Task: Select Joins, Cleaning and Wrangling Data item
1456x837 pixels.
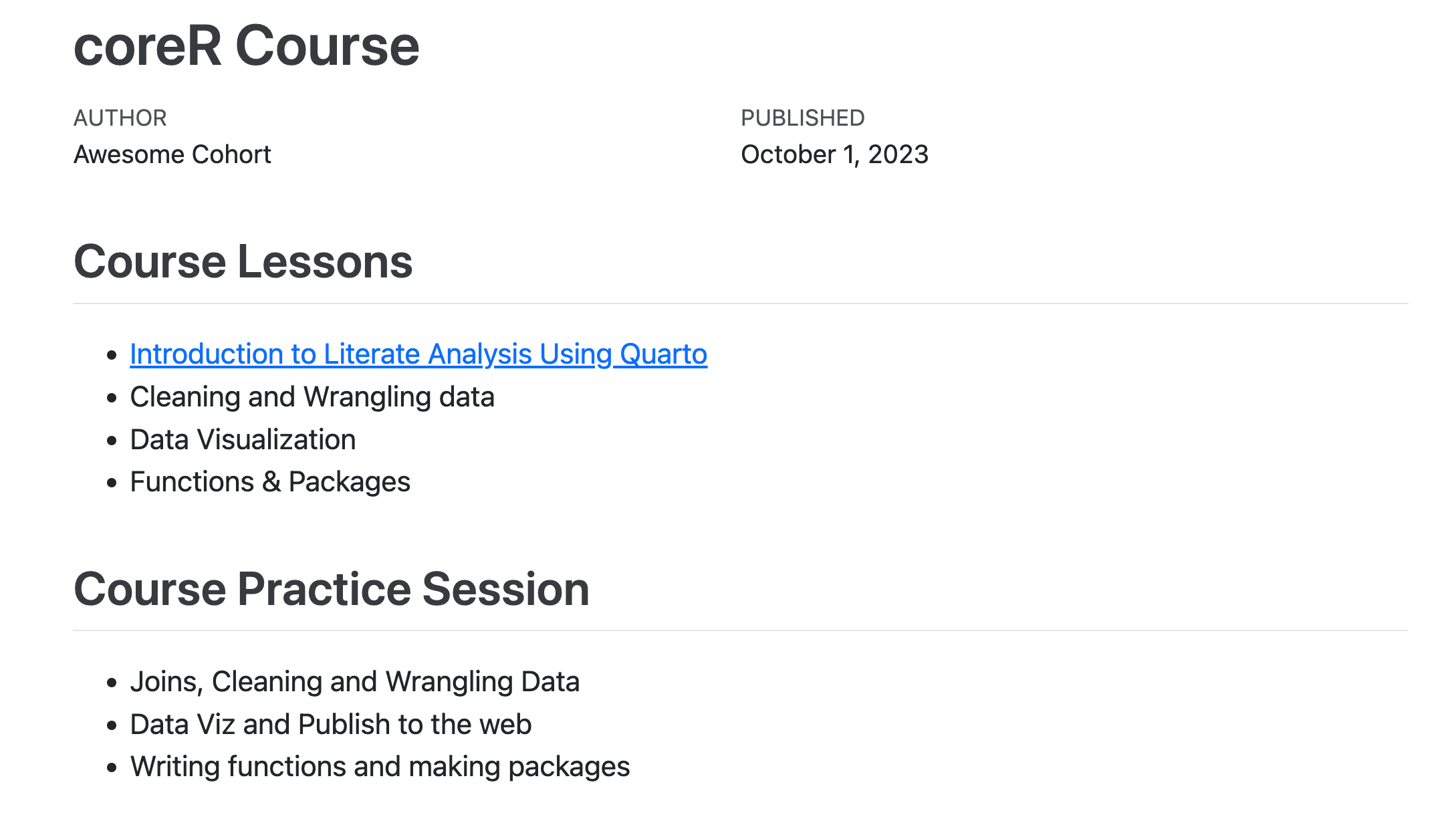Action: coord(354,682)
